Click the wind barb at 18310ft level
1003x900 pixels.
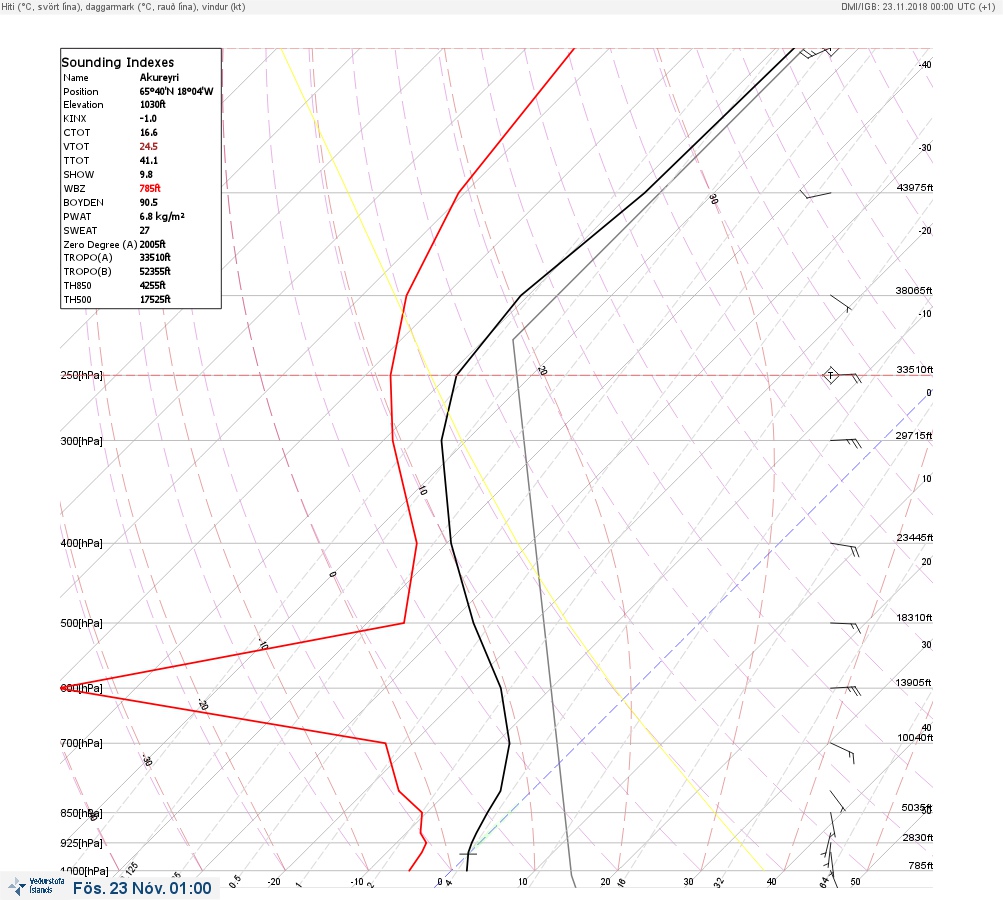pyautogui.click(x=845, y=627)
